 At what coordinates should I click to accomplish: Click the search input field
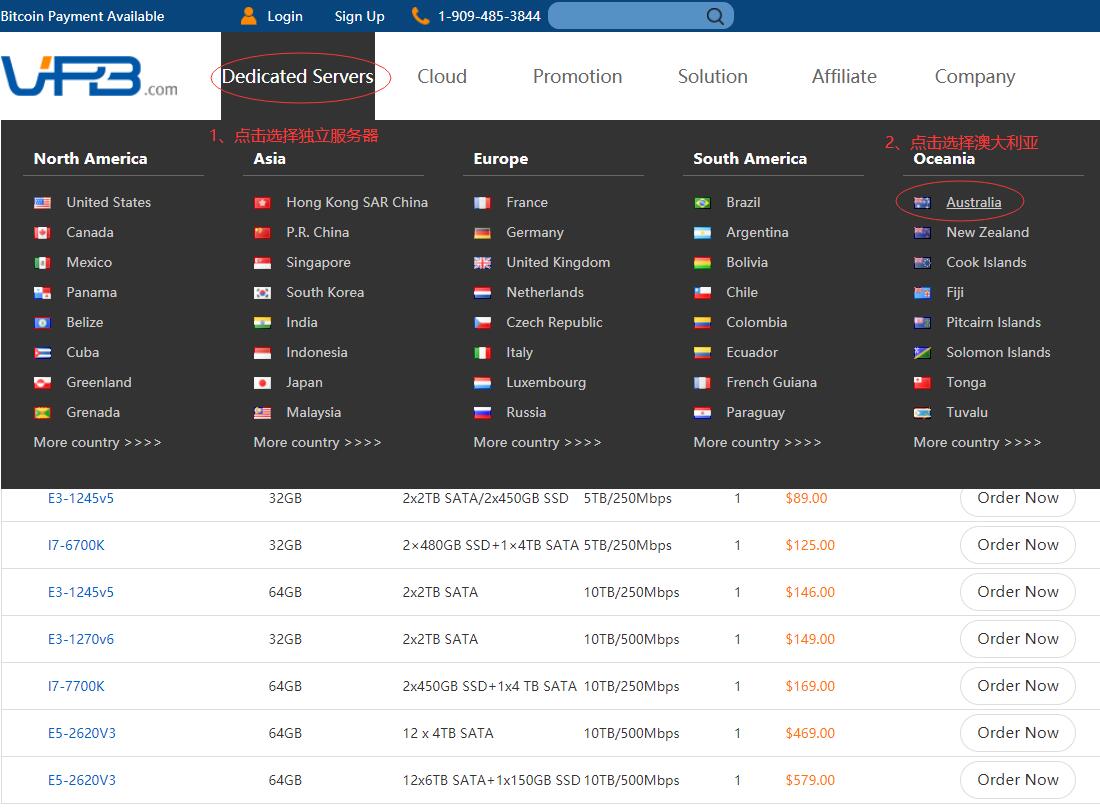tap(625, 16)
